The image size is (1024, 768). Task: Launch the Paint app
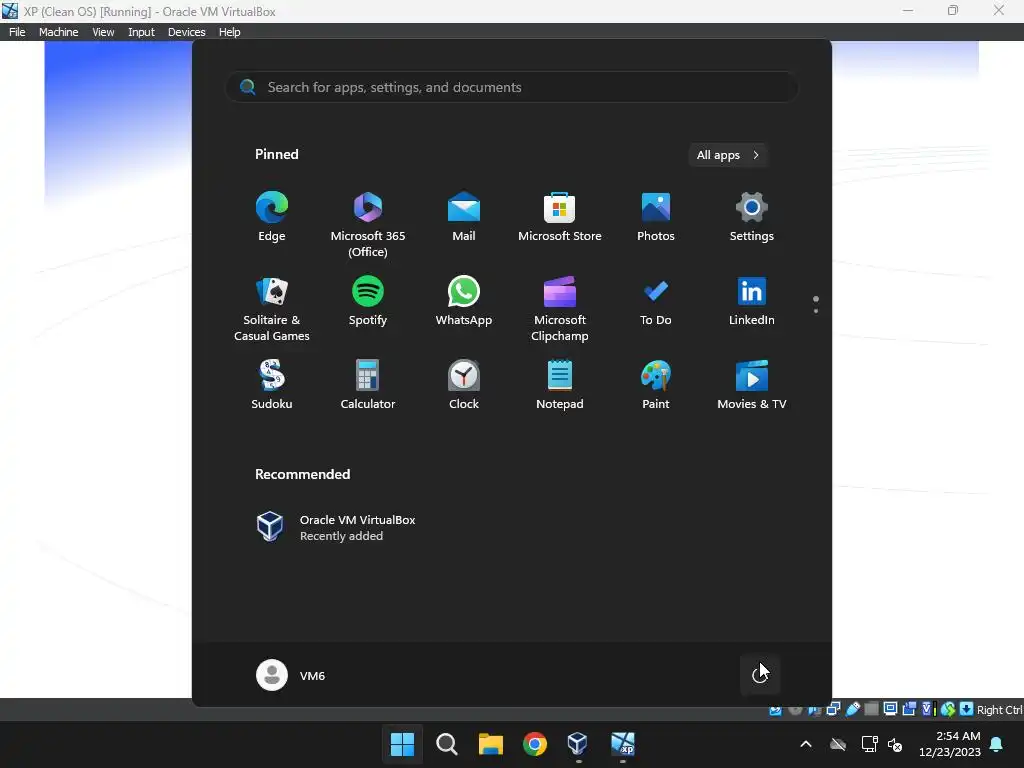tap(656, 385)
